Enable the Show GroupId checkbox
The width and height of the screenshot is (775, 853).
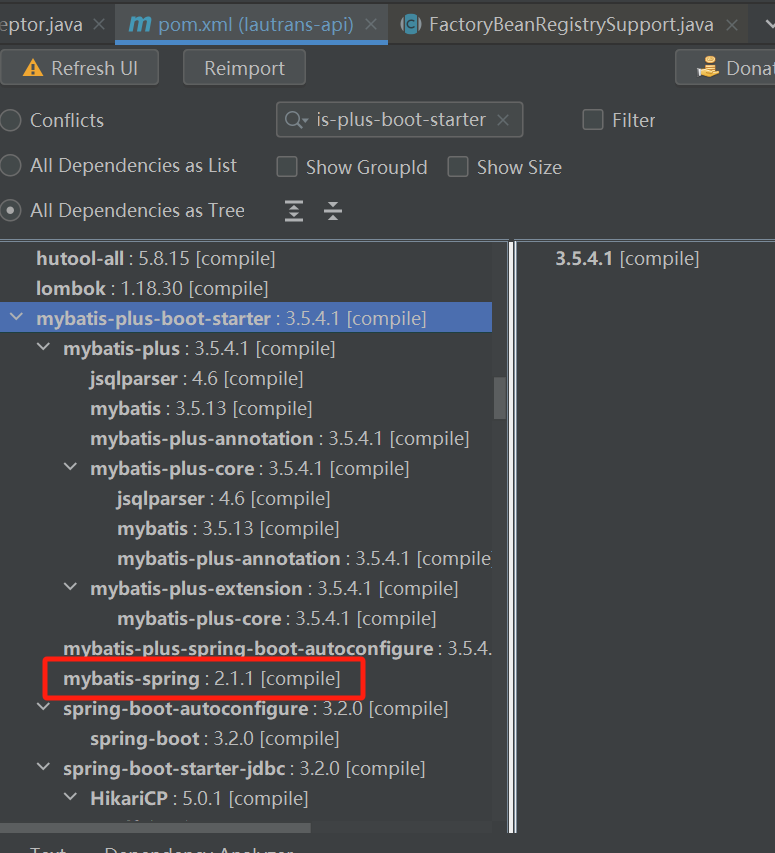pos(287,167)
